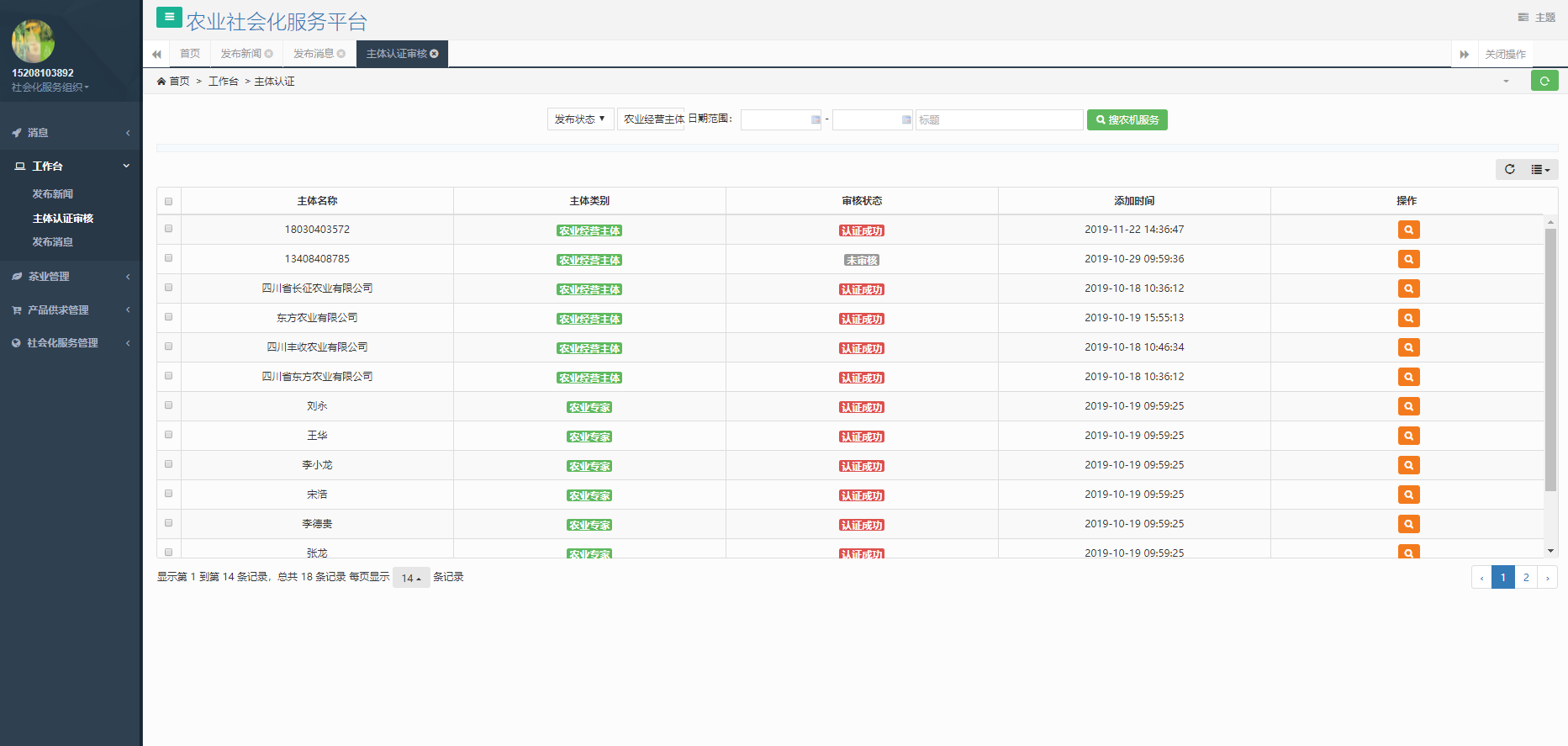Select checkbox for 四川省长征农业有限公司 row
The image size is (1568, 746).
(x=169, y=288)
